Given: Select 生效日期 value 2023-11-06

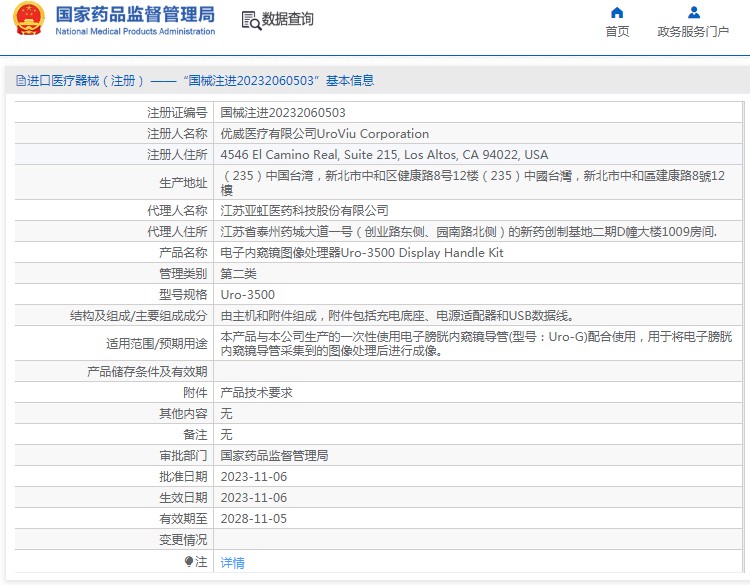Looking at the screenshot, I should coord(254,498).
